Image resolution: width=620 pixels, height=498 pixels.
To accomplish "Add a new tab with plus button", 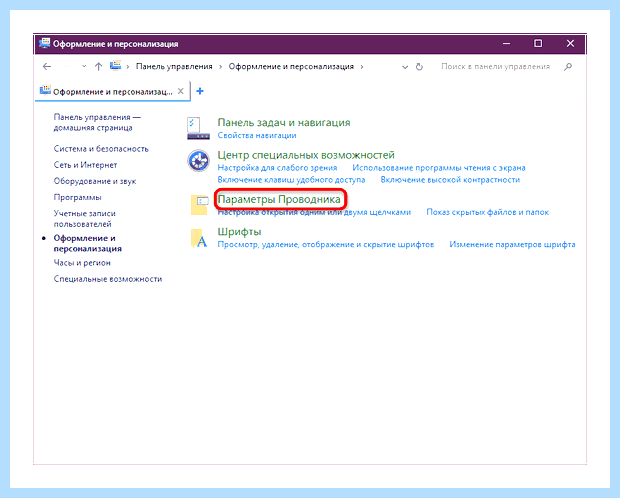I will (x=200, y=91).
